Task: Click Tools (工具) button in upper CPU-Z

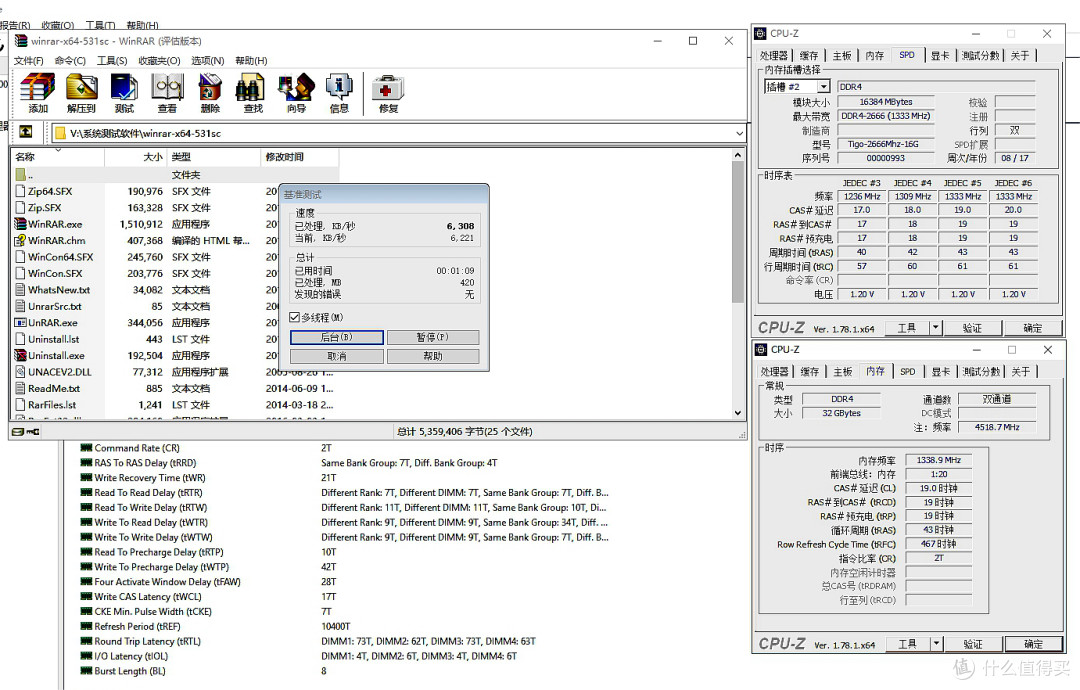Action: (907, 328)
